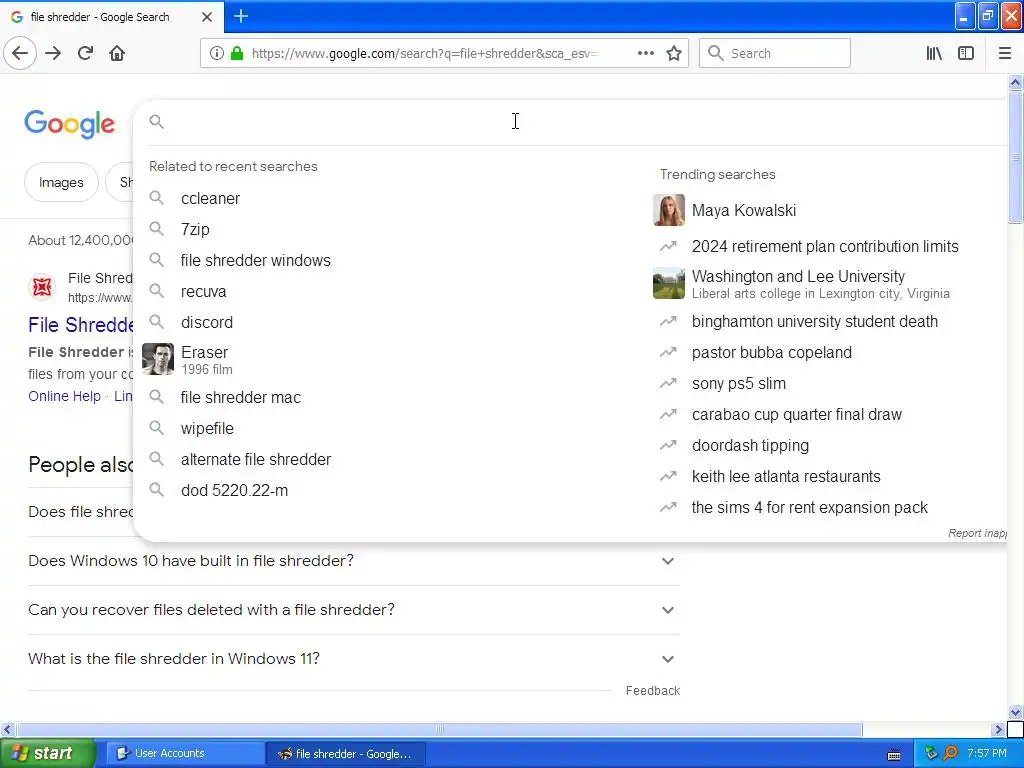Screen dimensions: 1024x768
Task: Open keith lee atlanta restaurants trend
Action: pyautogui.click(x=786, y=477)
